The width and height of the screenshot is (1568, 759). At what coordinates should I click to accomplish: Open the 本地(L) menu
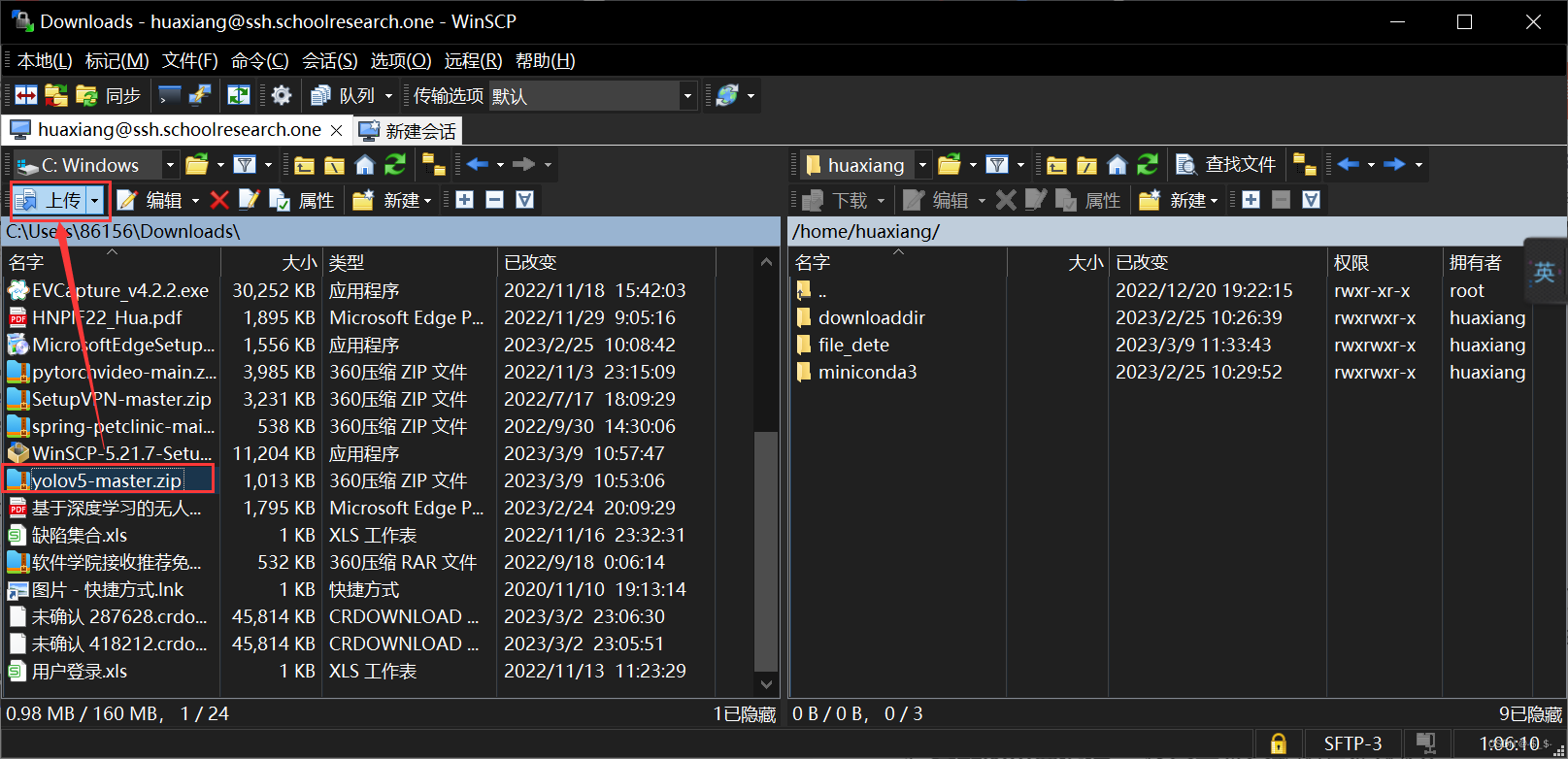[45, 61]
